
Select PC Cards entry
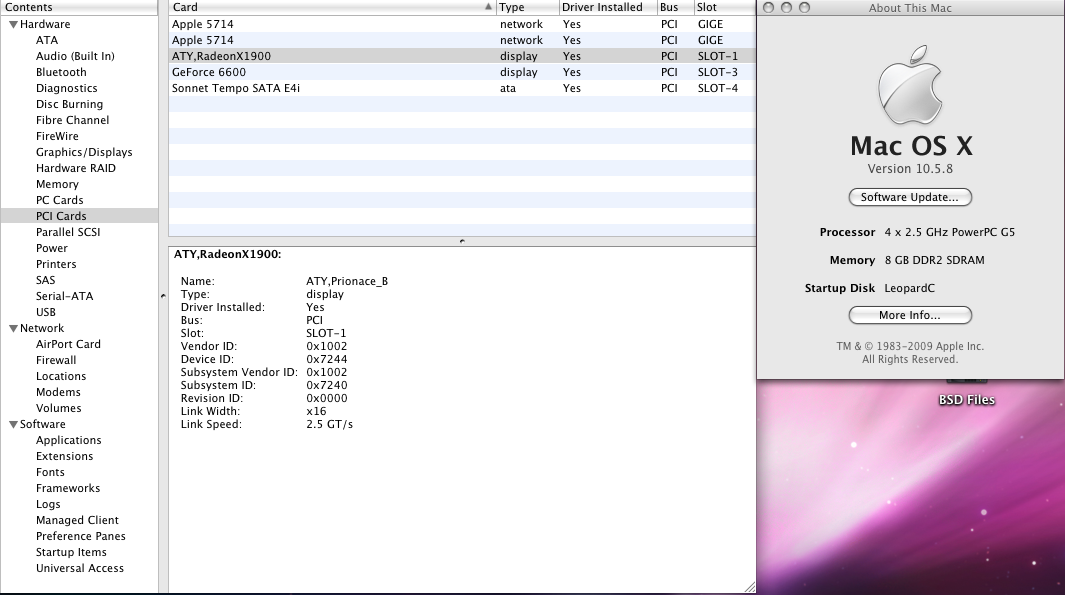(59, 200)
